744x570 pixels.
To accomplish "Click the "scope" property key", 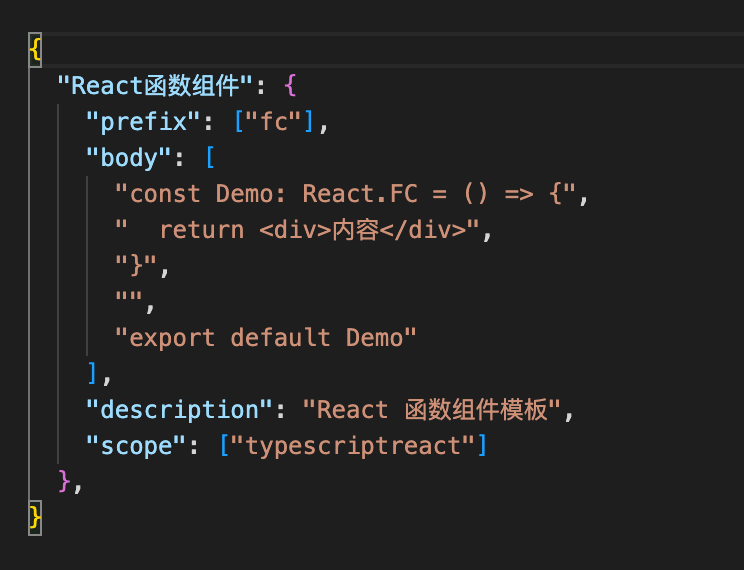I will pyautogui.click(x=130, y=446).
